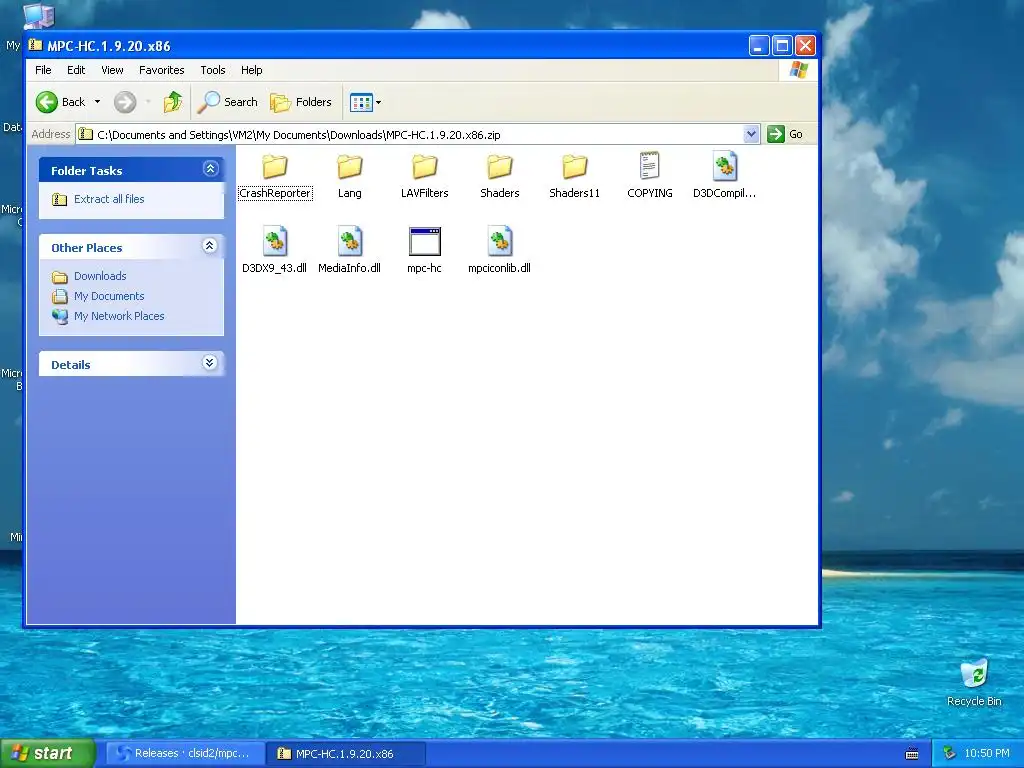This screenshot has height=768, width=1024.
Task: Select the CrashReporter folder icon
Action: (274, 167)
